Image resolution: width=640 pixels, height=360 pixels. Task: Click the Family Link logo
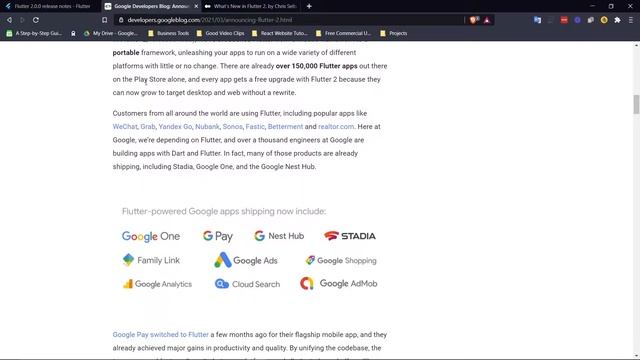click(x=151, y=260)
